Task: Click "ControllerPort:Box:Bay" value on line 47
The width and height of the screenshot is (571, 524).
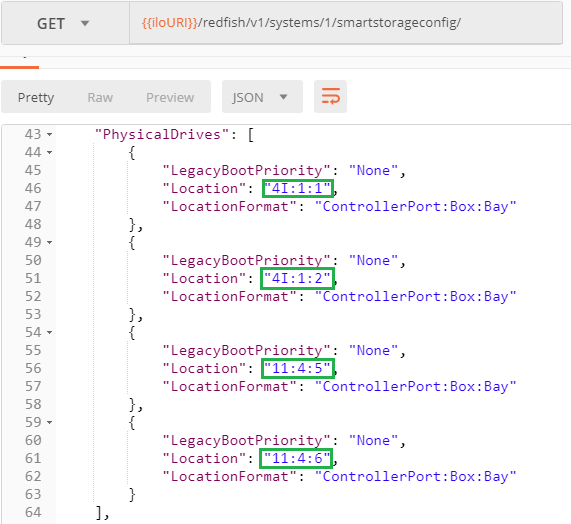Action: pyautogui.click(x=416, y=207)
